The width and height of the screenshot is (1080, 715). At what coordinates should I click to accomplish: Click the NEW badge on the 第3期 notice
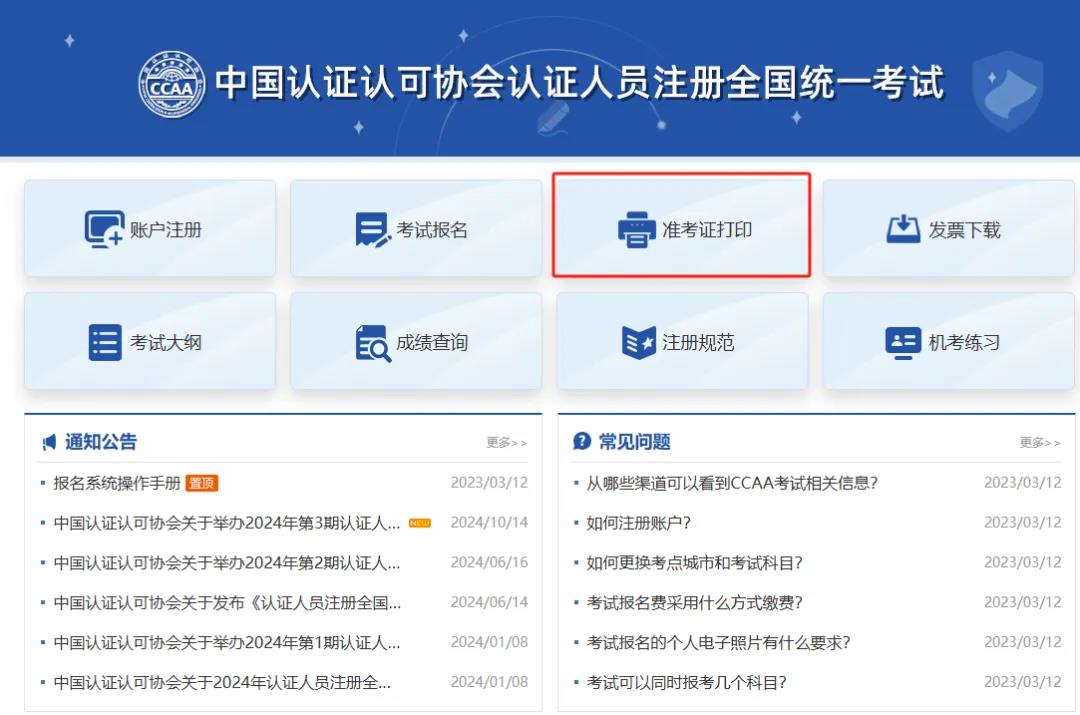tap(419, 524)
